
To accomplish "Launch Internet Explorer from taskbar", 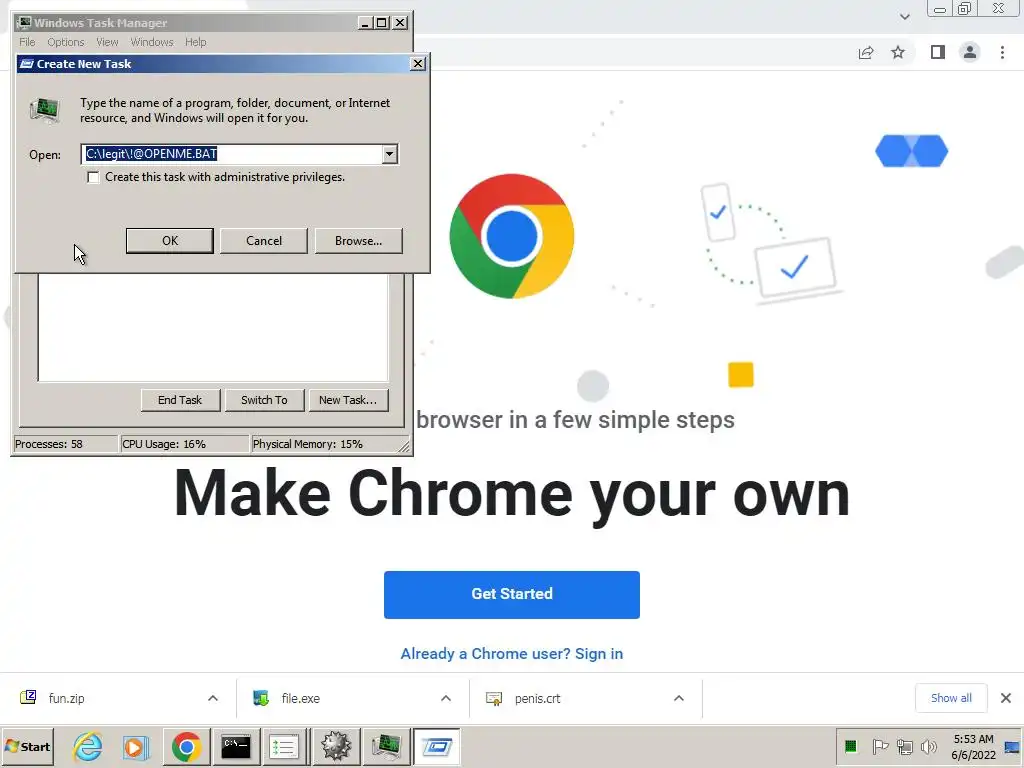I will coord(88,746).
